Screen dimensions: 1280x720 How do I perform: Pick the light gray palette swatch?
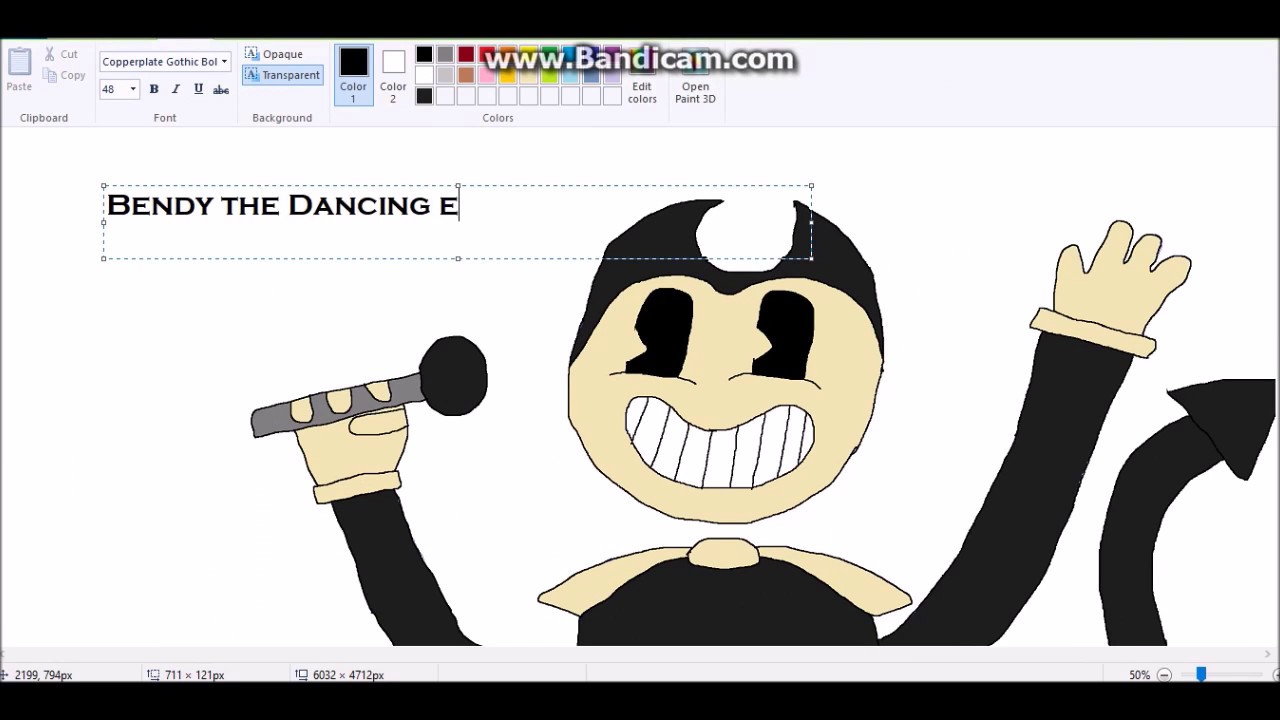(445, 75)
